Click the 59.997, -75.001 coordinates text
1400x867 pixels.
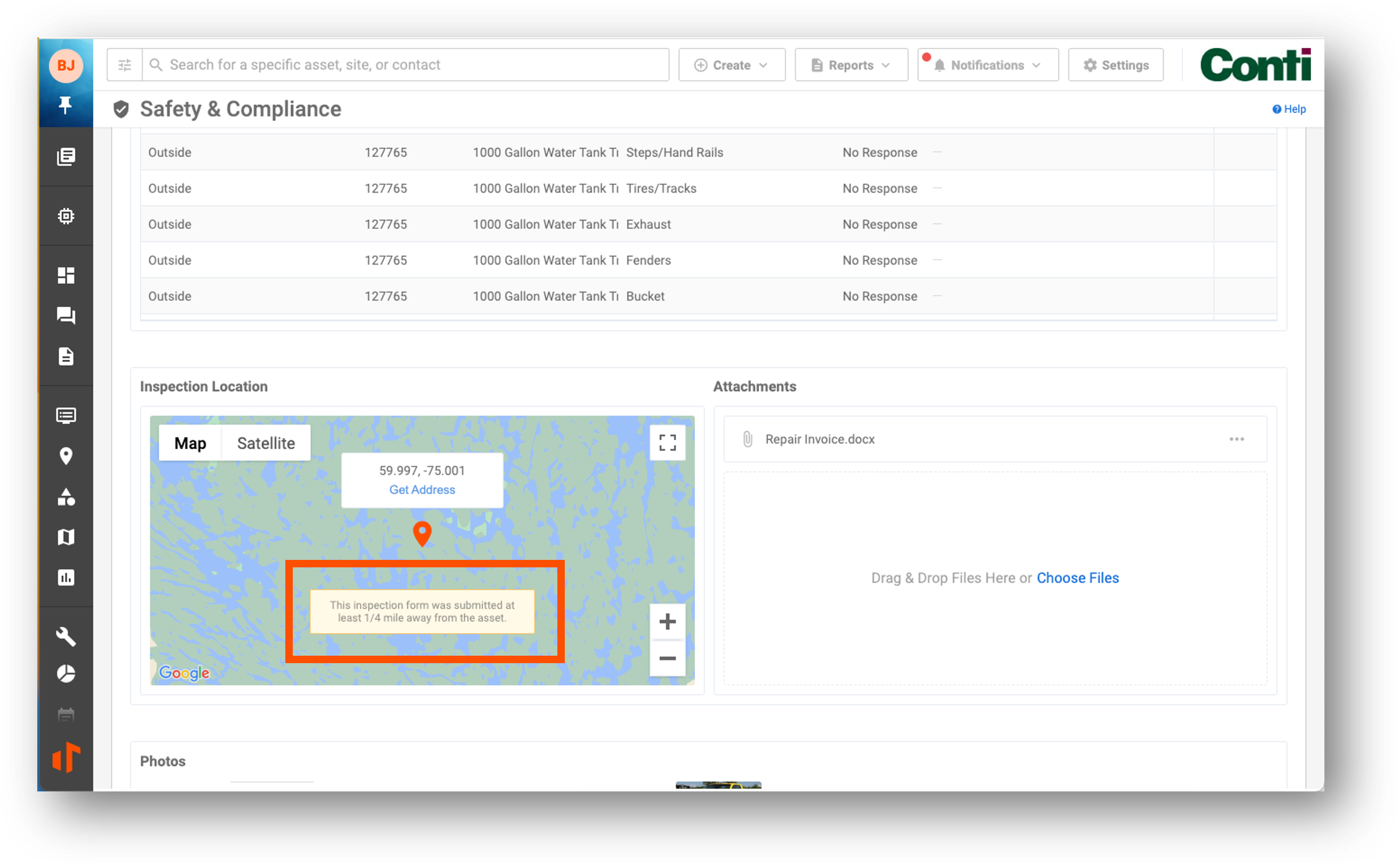pyautogui.click(x=422, y=471)
